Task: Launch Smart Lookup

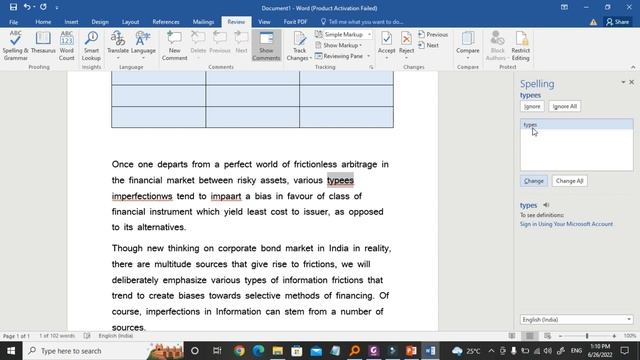Action: click(x=91, y=46)
